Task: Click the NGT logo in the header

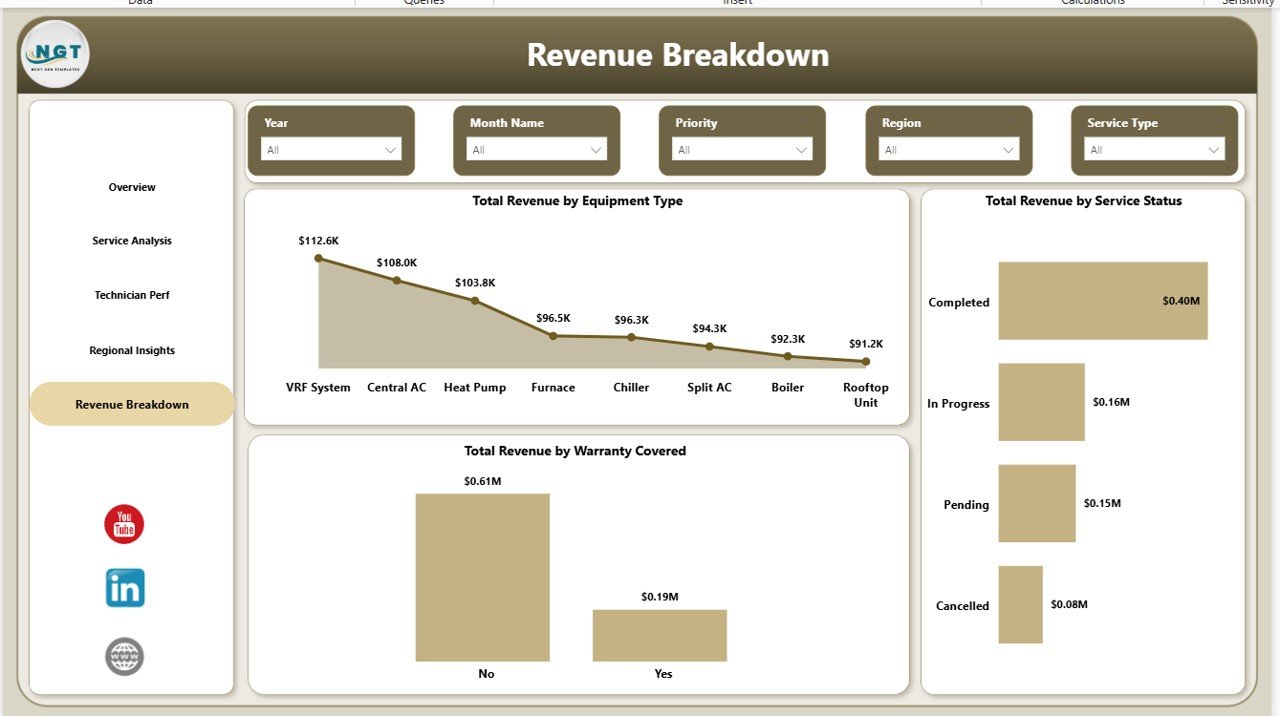Action: (x=54, y=54)
